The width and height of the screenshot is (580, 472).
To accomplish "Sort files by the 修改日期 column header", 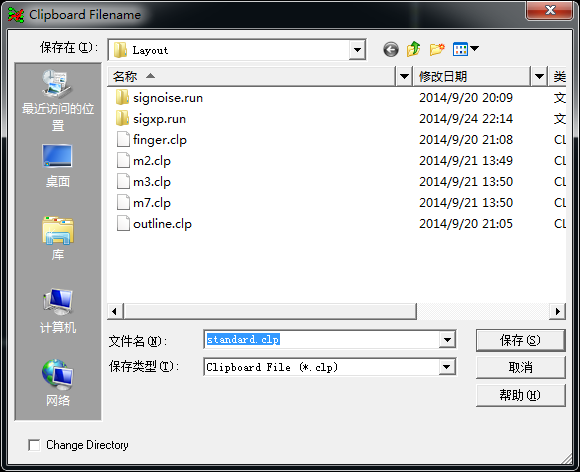I will tap(472, 77).
